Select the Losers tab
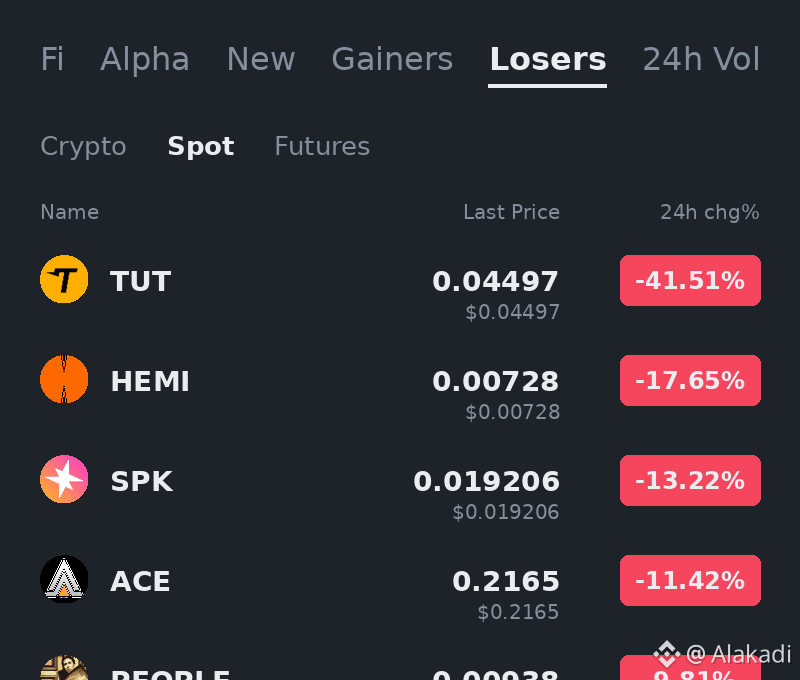Viewport: 800px width, 680px height. point(548,59)
